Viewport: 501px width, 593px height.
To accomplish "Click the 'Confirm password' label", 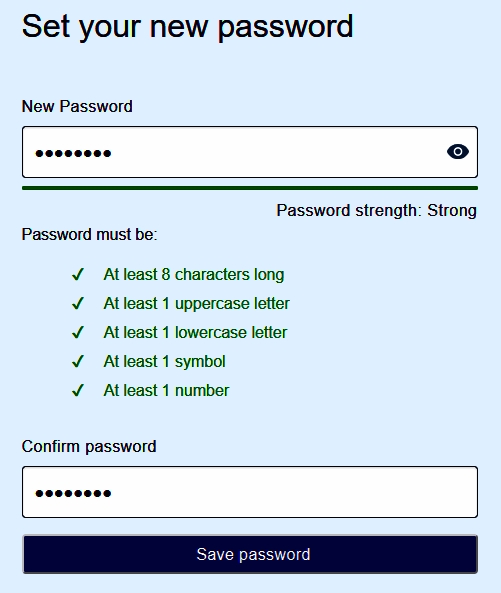I will (89, 447).
